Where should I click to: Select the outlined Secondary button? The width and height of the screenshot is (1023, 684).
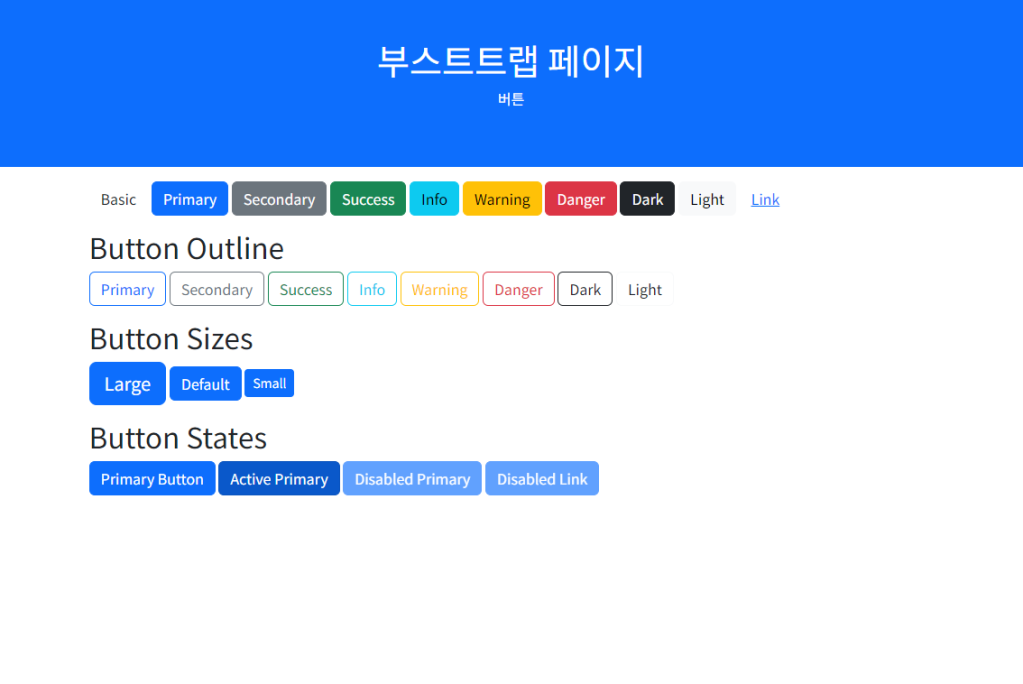click(217, 289)
